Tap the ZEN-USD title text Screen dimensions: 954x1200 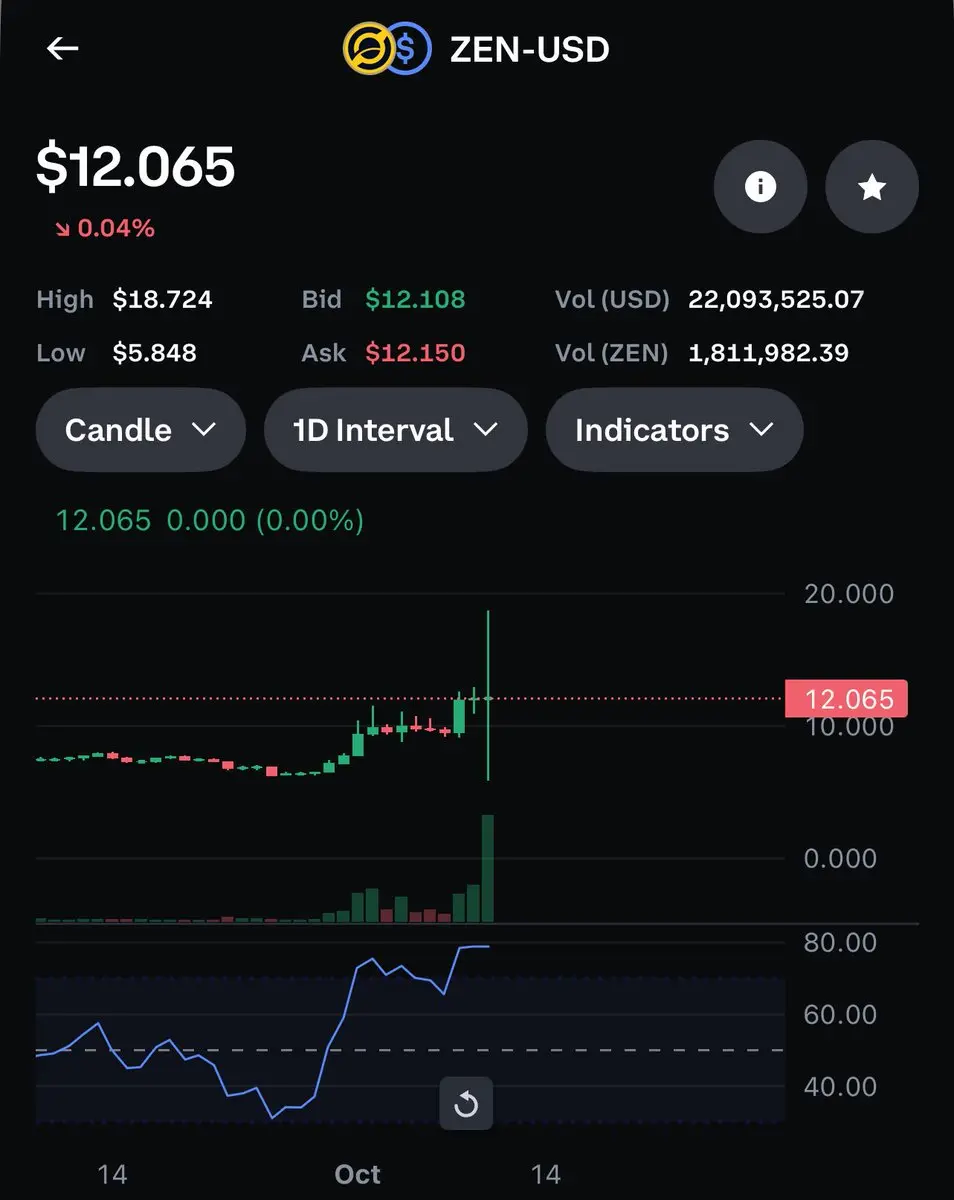[529, 49]
